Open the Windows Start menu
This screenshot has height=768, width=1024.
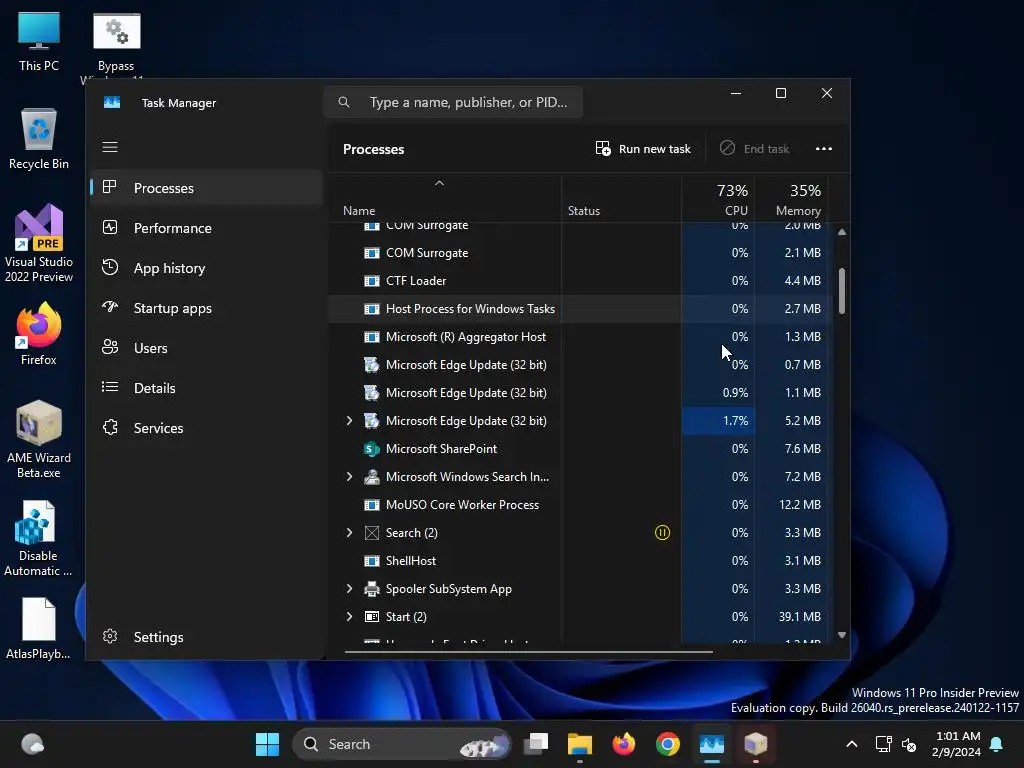click(267, 744)
